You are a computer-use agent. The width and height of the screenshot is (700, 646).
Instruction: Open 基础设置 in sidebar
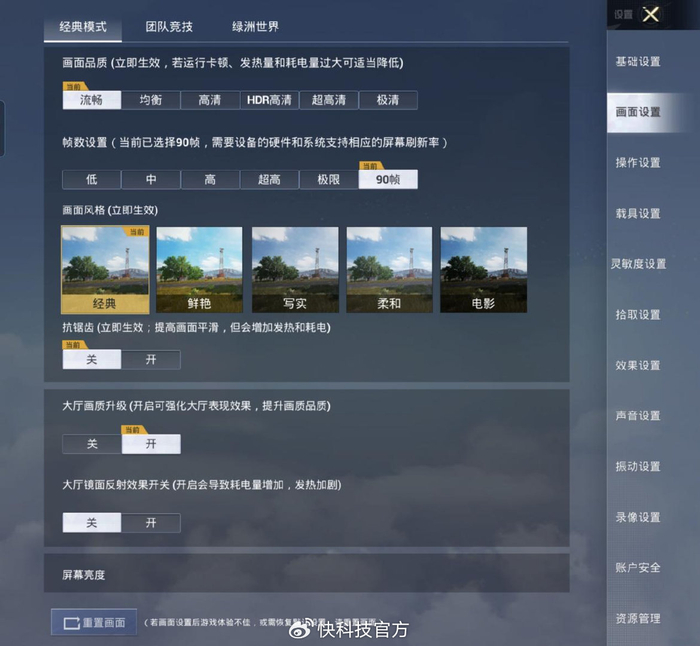638,62
